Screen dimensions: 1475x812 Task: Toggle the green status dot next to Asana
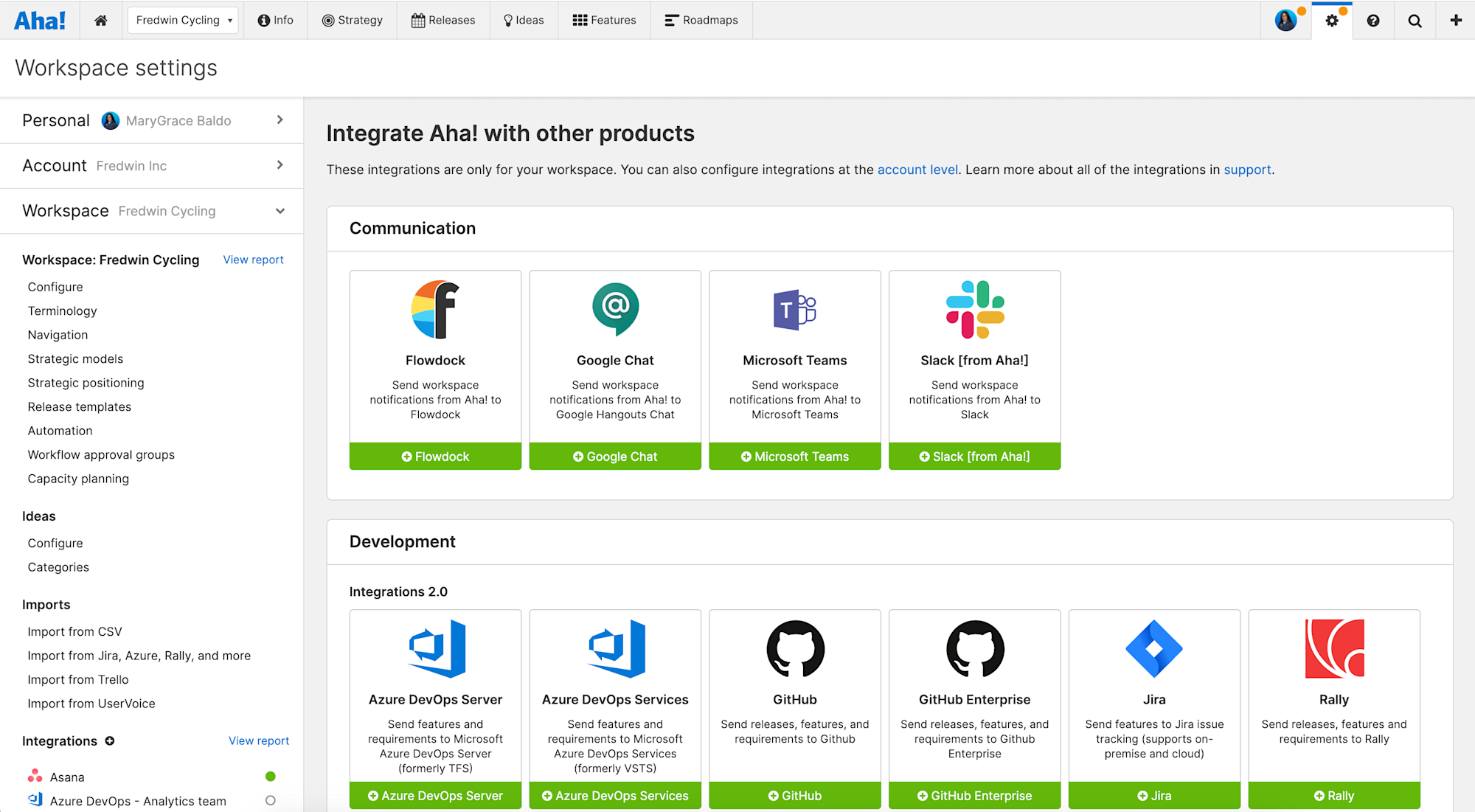coord(271,776)
